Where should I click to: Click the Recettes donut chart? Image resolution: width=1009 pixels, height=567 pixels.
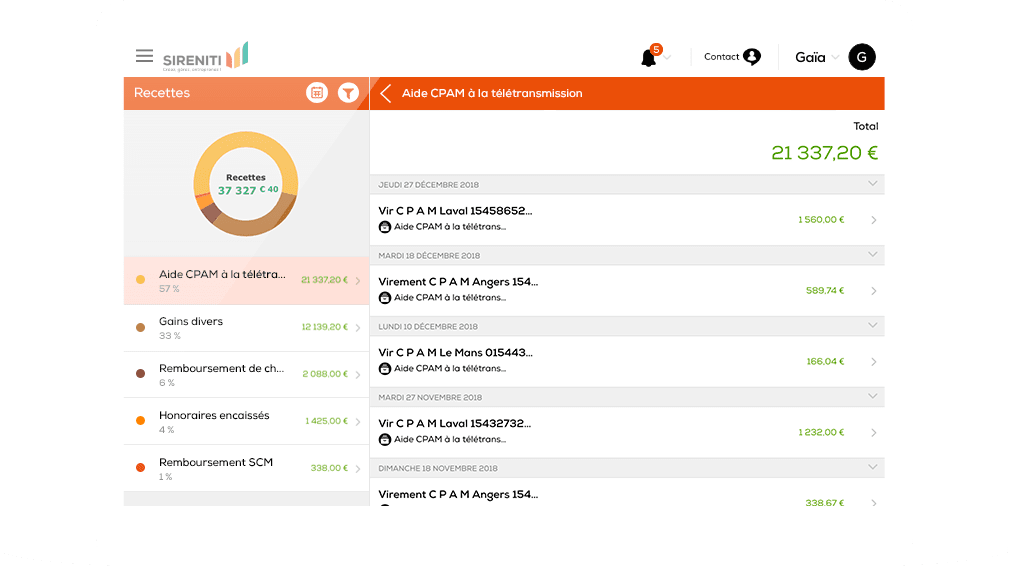click(x=245, y=183)
